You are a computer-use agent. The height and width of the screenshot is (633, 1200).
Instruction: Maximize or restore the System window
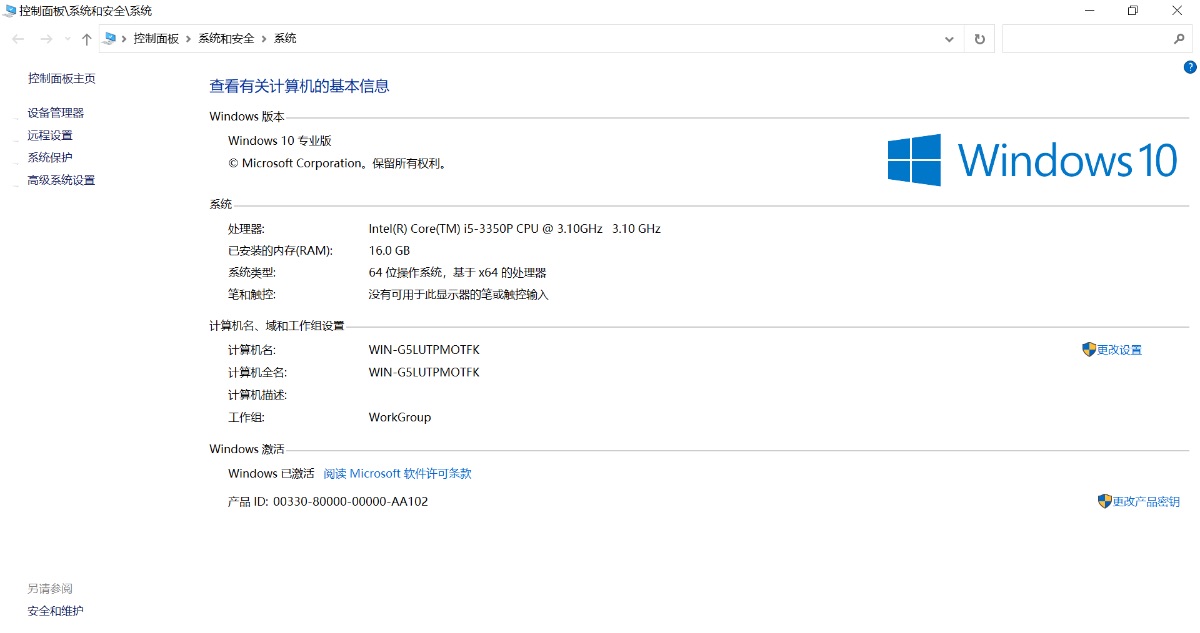pos(1133,10)
